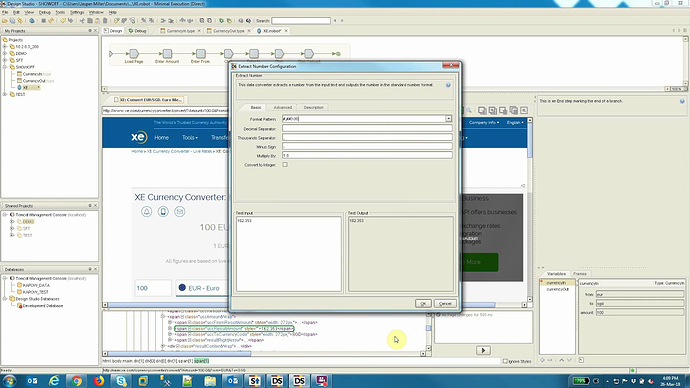
Task: Click the trash delete toolbar icon
Action: (105, 21)
